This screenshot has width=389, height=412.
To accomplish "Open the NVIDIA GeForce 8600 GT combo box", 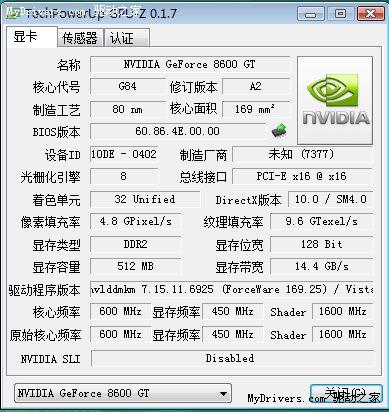I will (123, 394).
